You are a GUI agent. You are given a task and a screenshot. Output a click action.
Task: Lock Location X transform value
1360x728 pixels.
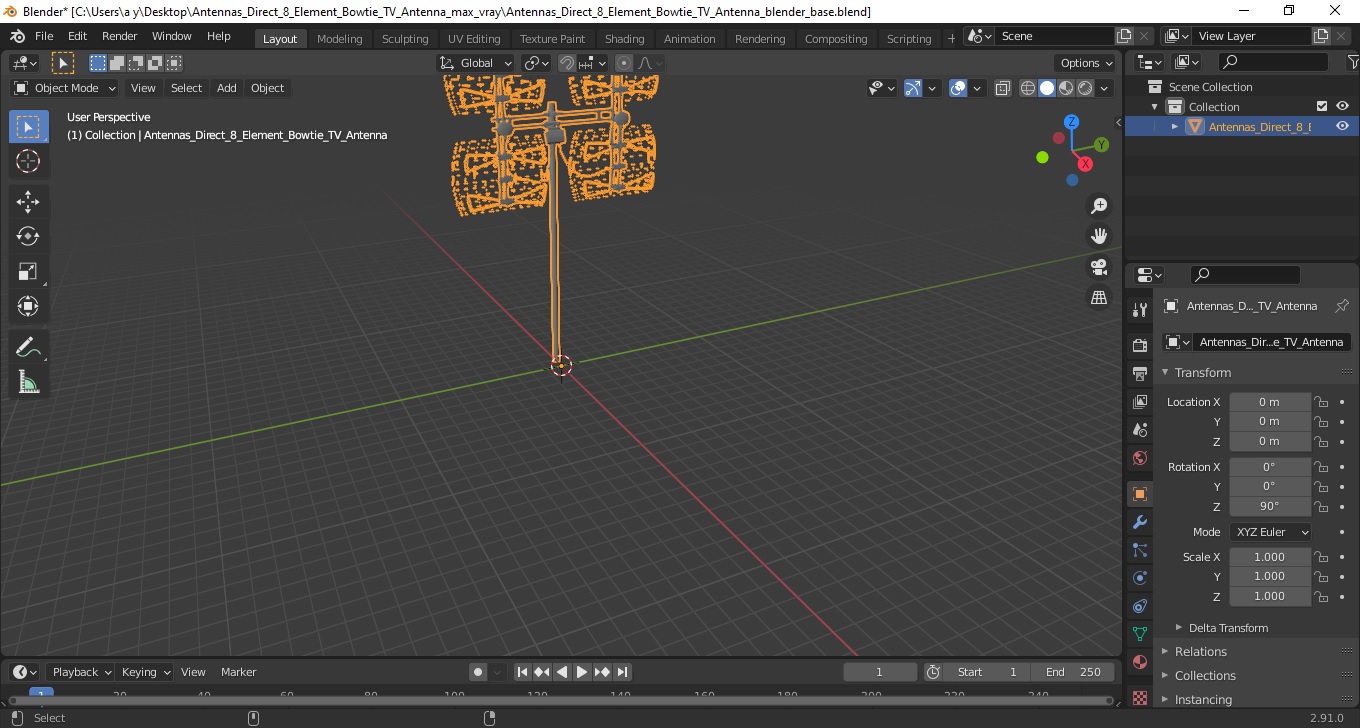pyautogui.click(x=1321, y=402)
